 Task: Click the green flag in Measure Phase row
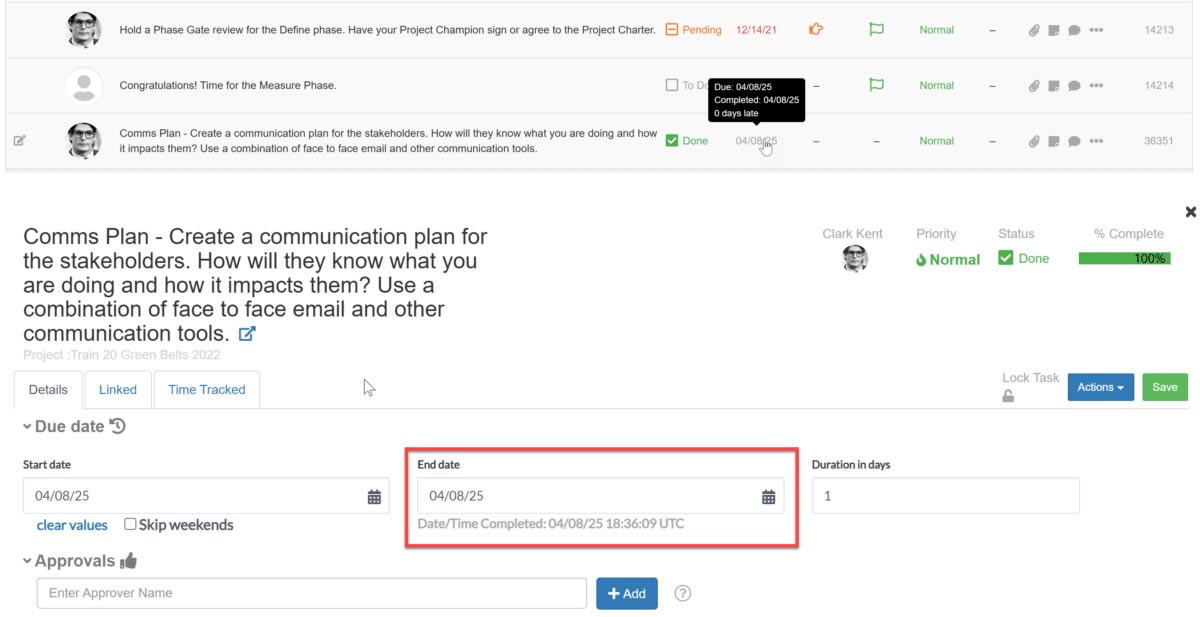click(876, 85)
